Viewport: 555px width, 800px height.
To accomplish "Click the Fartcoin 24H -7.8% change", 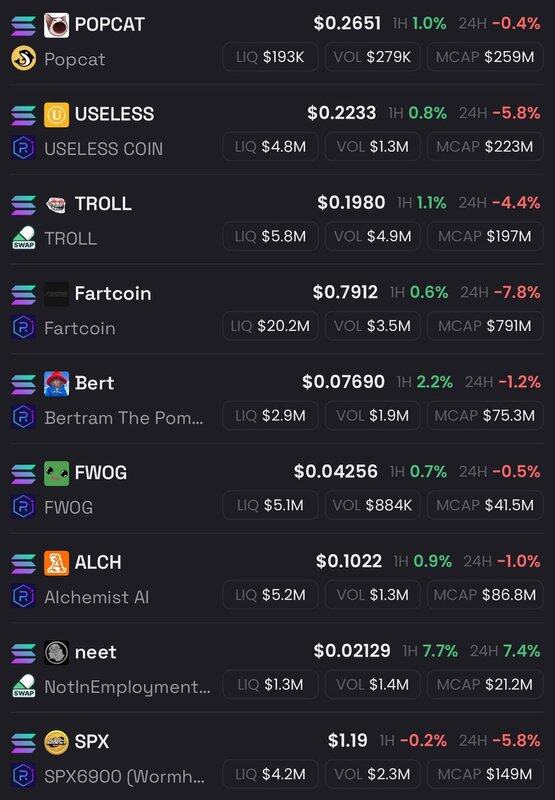I will 500,292.
